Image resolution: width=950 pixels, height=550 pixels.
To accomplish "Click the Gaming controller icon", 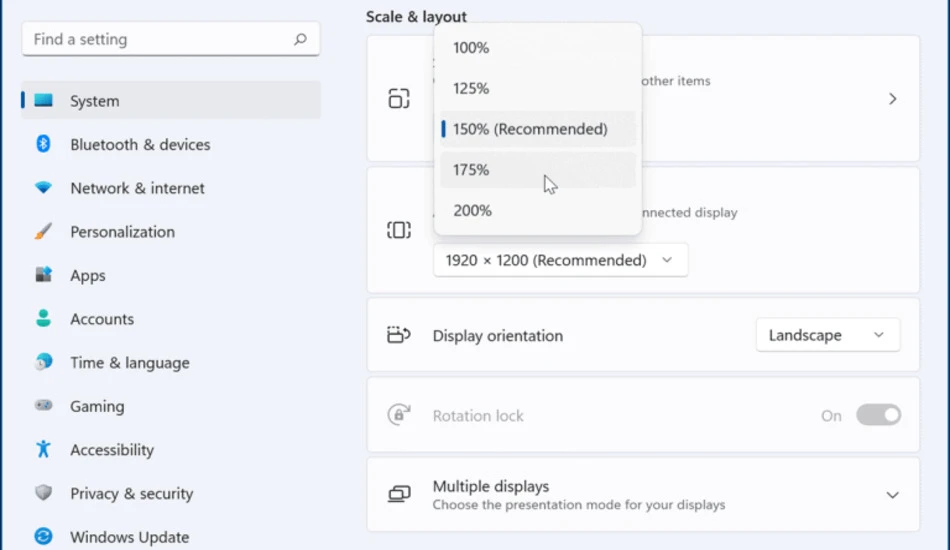I will click(x=43, y=405).
